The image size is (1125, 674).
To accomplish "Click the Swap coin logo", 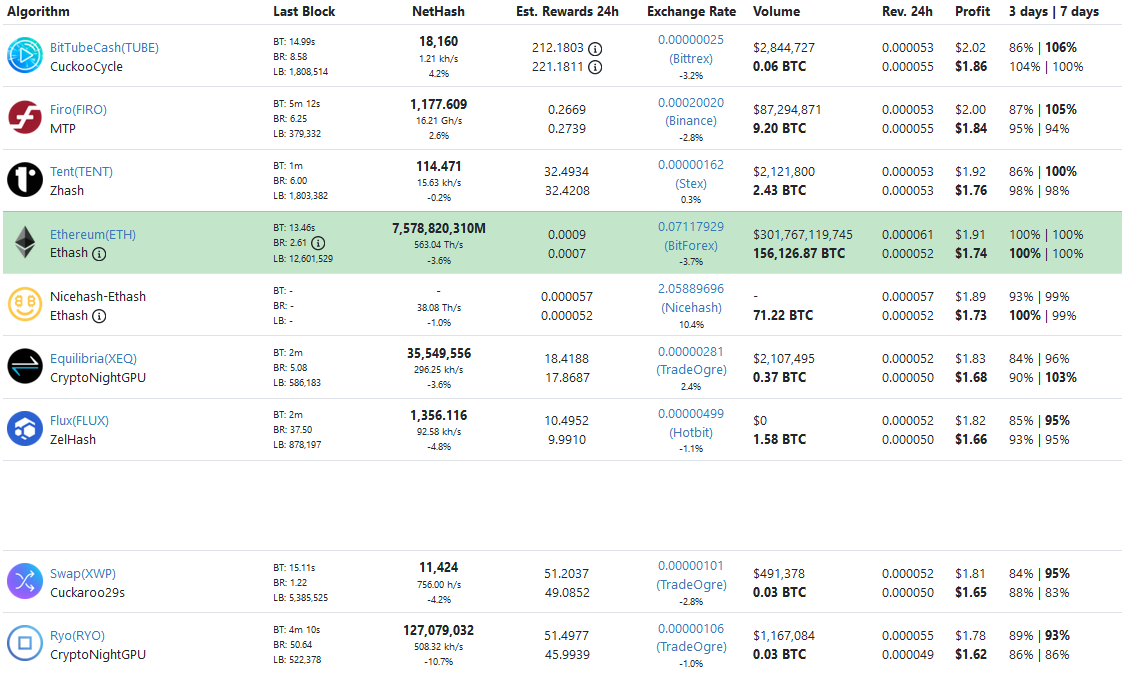I will tap(25, 581).
